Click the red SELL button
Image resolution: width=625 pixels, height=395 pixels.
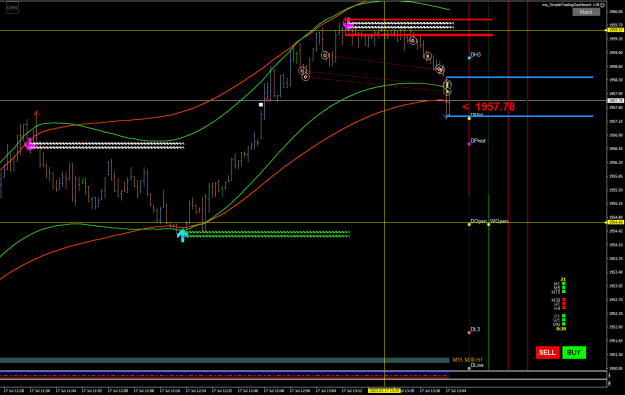pyautogui.click(x=547, y=352)
